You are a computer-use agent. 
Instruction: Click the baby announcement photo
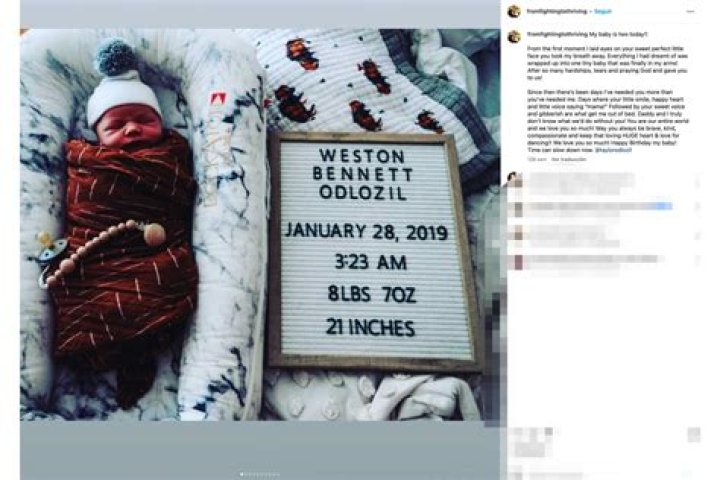click(260, 225)
